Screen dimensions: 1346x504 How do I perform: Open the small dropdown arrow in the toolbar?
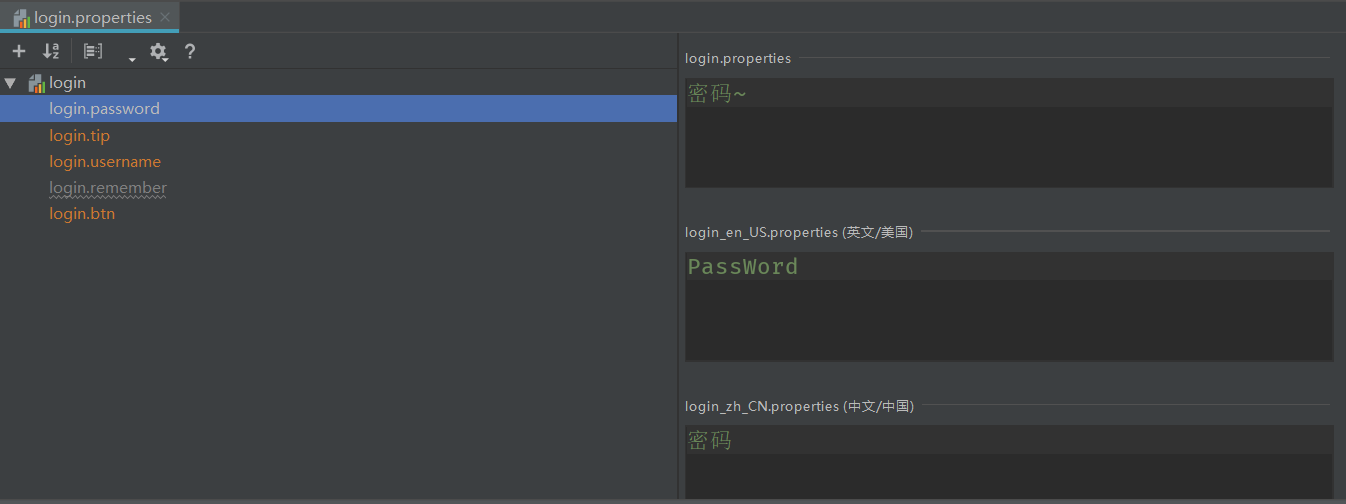point(131,60)
